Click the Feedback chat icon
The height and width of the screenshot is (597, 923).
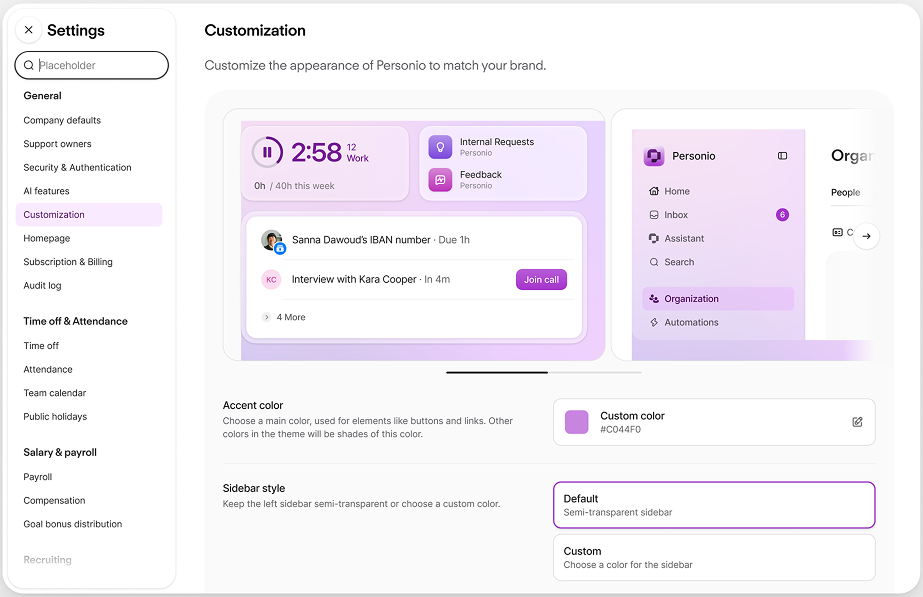pyautogui.click(x=440, y=180)
